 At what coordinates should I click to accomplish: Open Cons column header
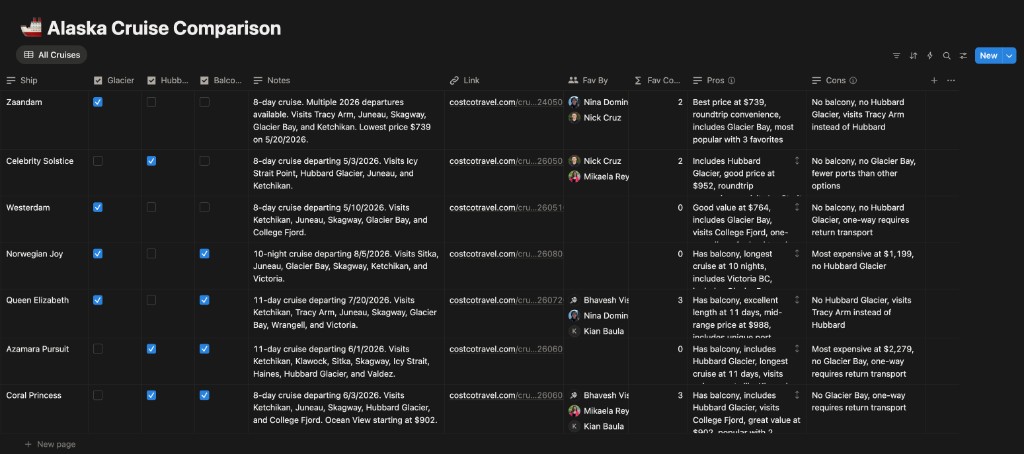tap(866, 80)
